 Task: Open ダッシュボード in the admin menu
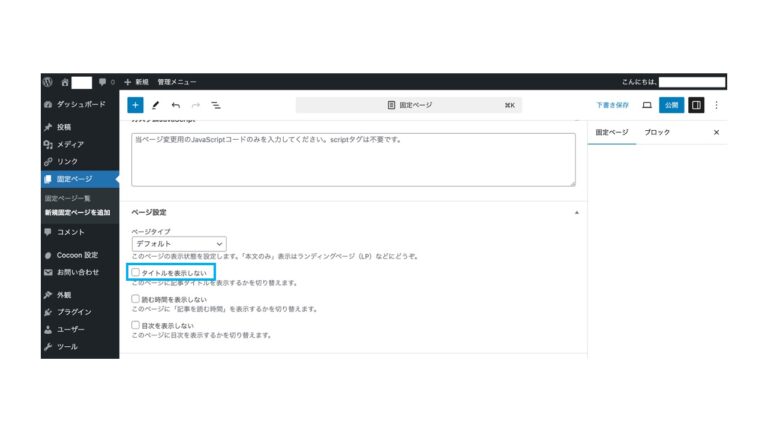point(80,104)
